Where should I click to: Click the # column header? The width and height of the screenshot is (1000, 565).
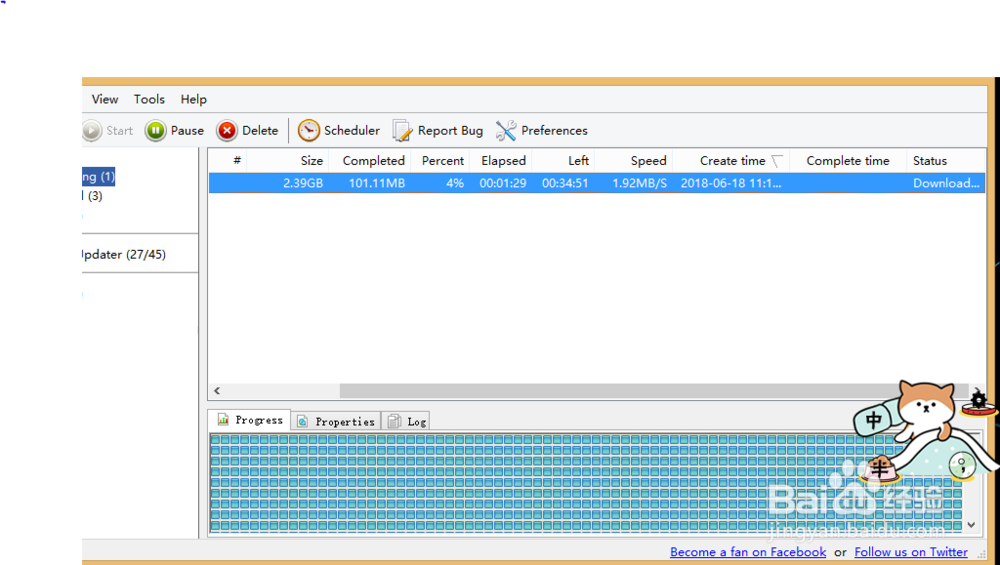click(228, 161)
